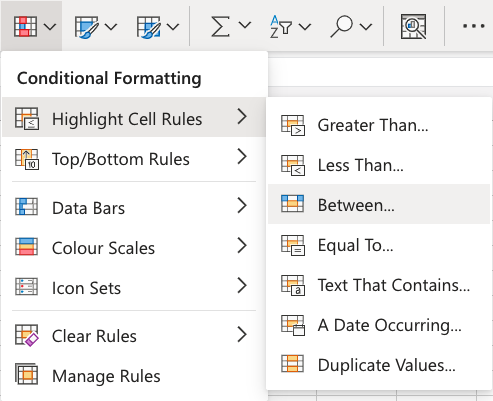This screenshot has height=401, width=493.
Task: Click the Sort & Filter icon
Action: [281, 26]
